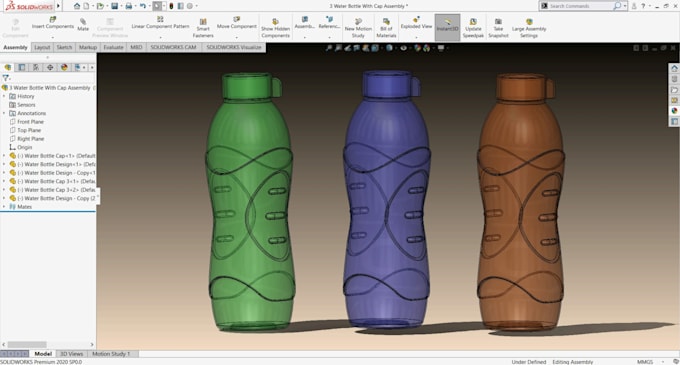Expand the Annotations tree node
The image size is (680, 365).
pos(4,113)
